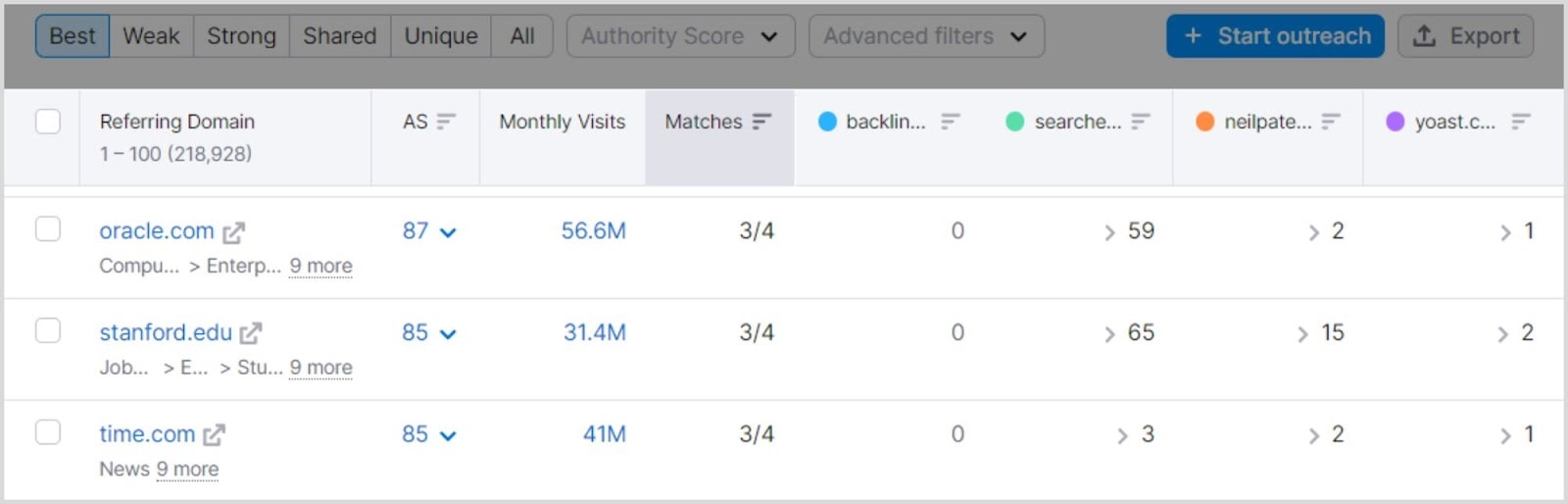Switch to the Weak tab
Viewport: 1568px width, 504px height.
coord(151,36)
